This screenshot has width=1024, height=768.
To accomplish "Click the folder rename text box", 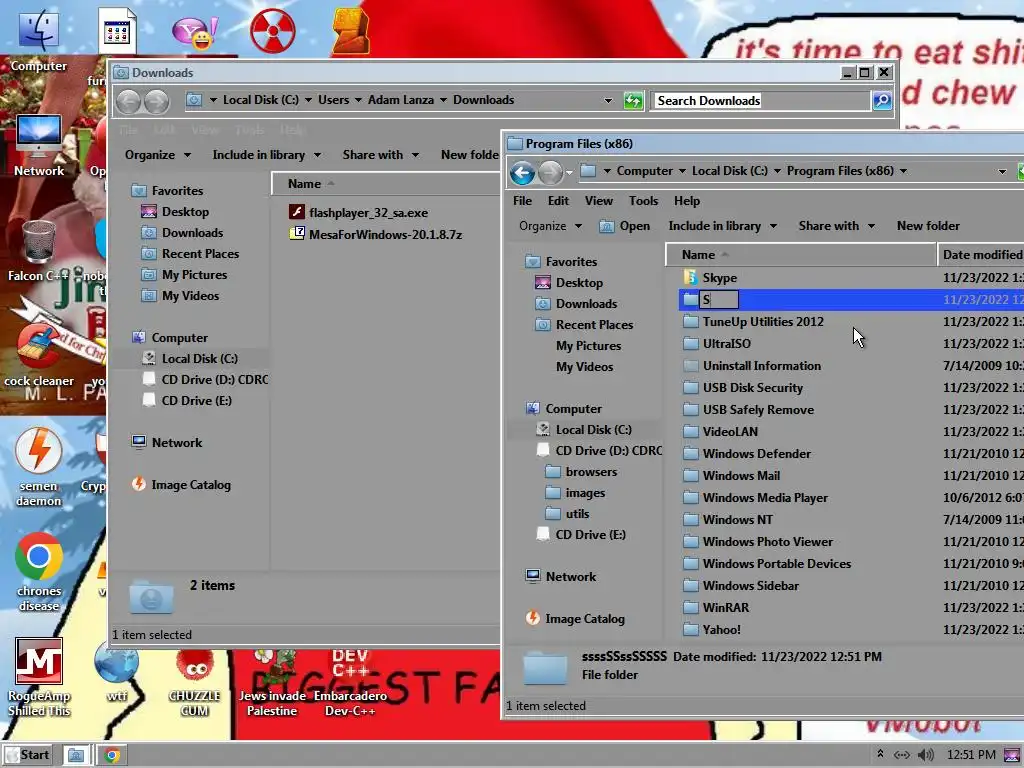I will coord(719,300).
